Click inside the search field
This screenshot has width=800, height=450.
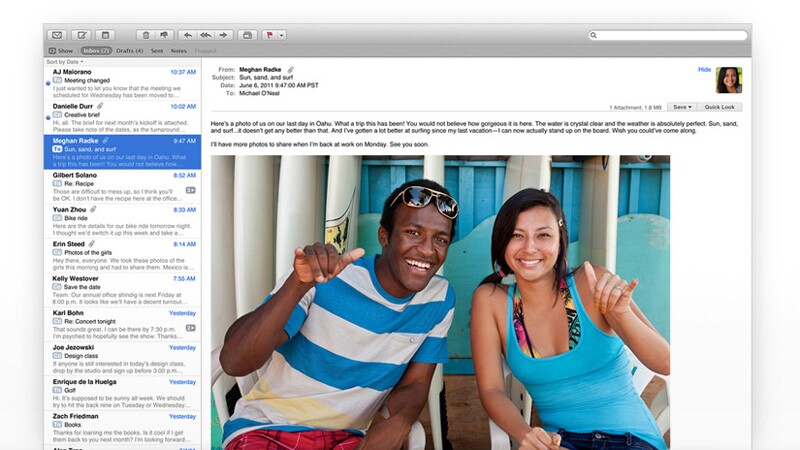670,35
